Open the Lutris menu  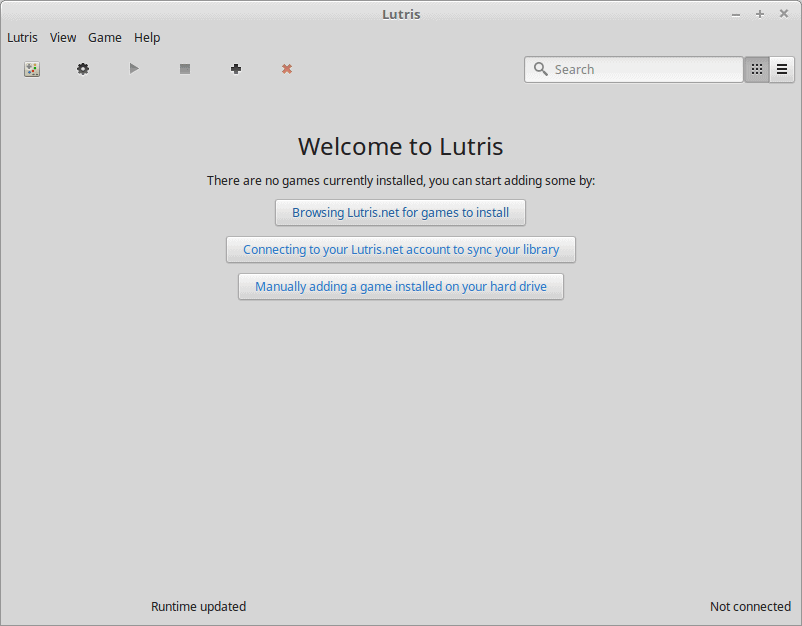tap(23, 38)
